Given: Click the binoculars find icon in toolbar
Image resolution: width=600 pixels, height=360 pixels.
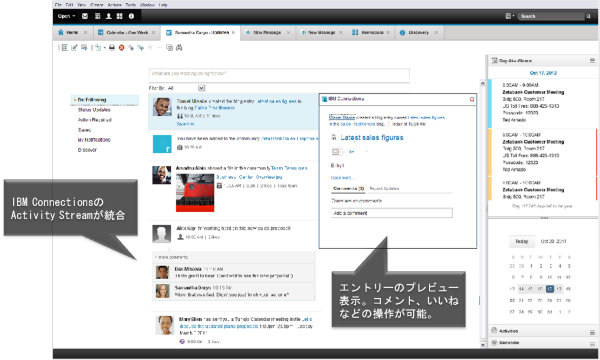Looking at the screenshot, I should (x=179, y=48).
